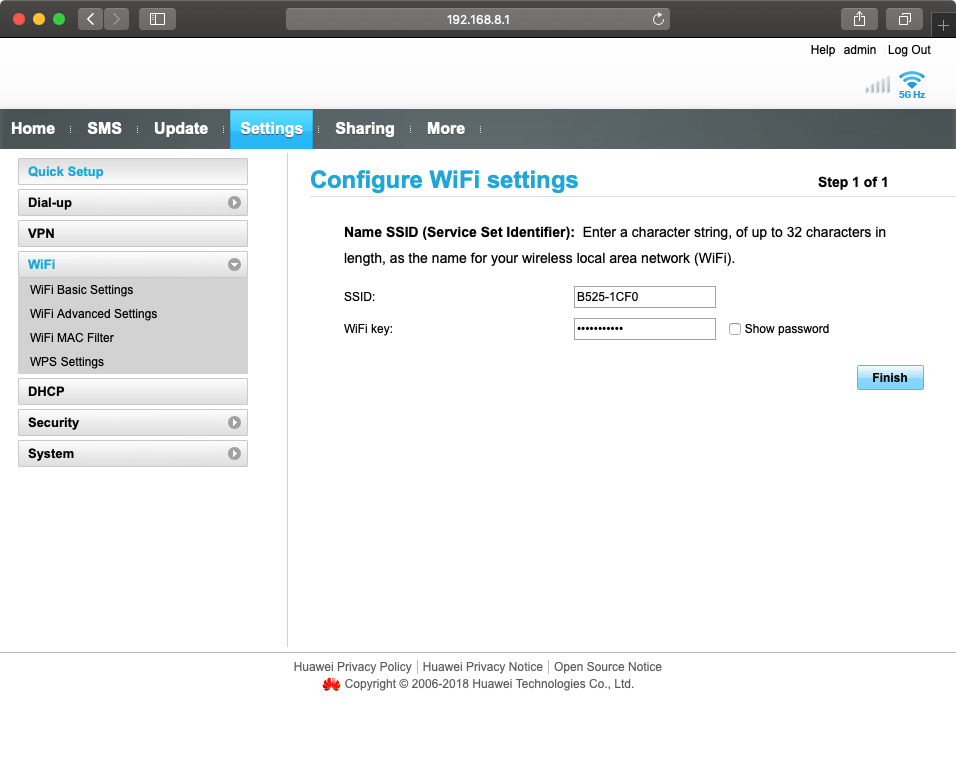
Task: Click into the SSID text field
Action: [644, 297]
